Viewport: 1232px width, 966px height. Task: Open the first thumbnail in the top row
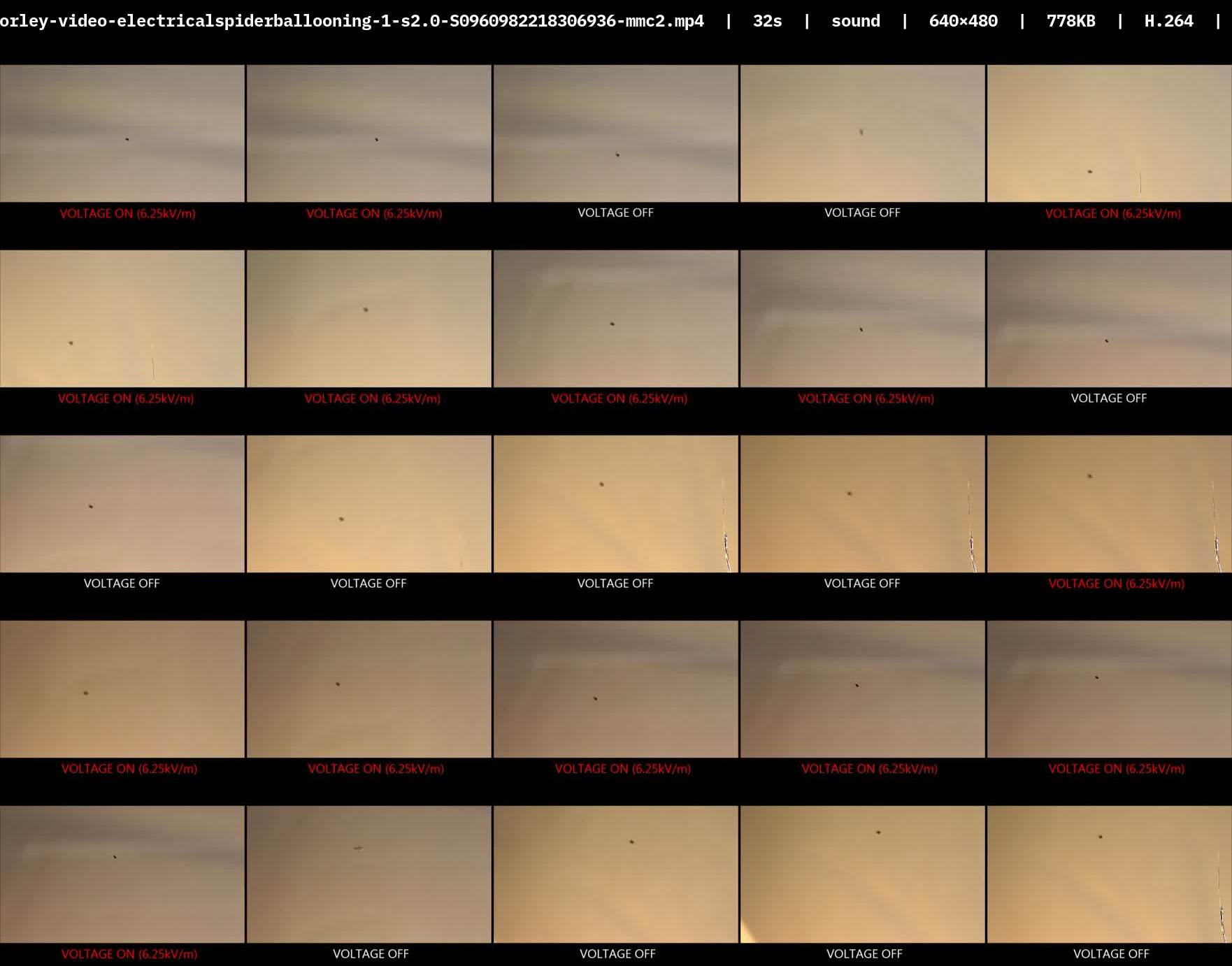[x=122, y=134]
